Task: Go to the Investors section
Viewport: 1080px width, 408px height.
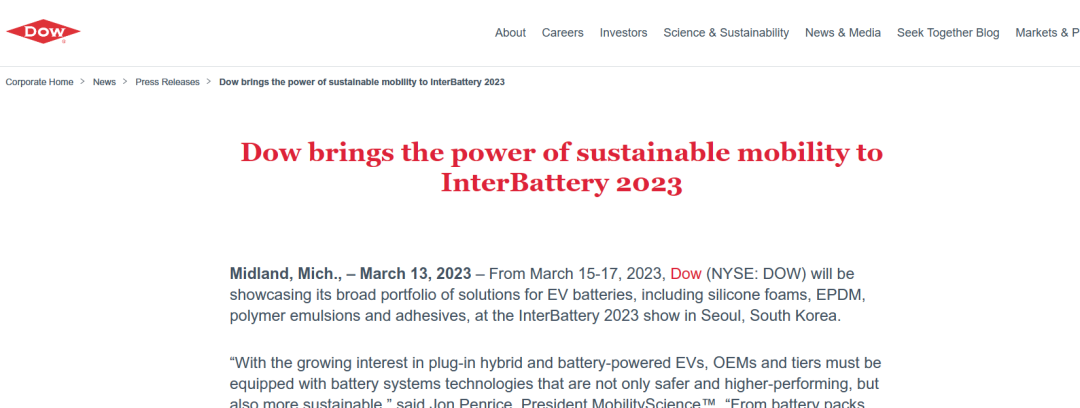Action: tap(623, 32)
